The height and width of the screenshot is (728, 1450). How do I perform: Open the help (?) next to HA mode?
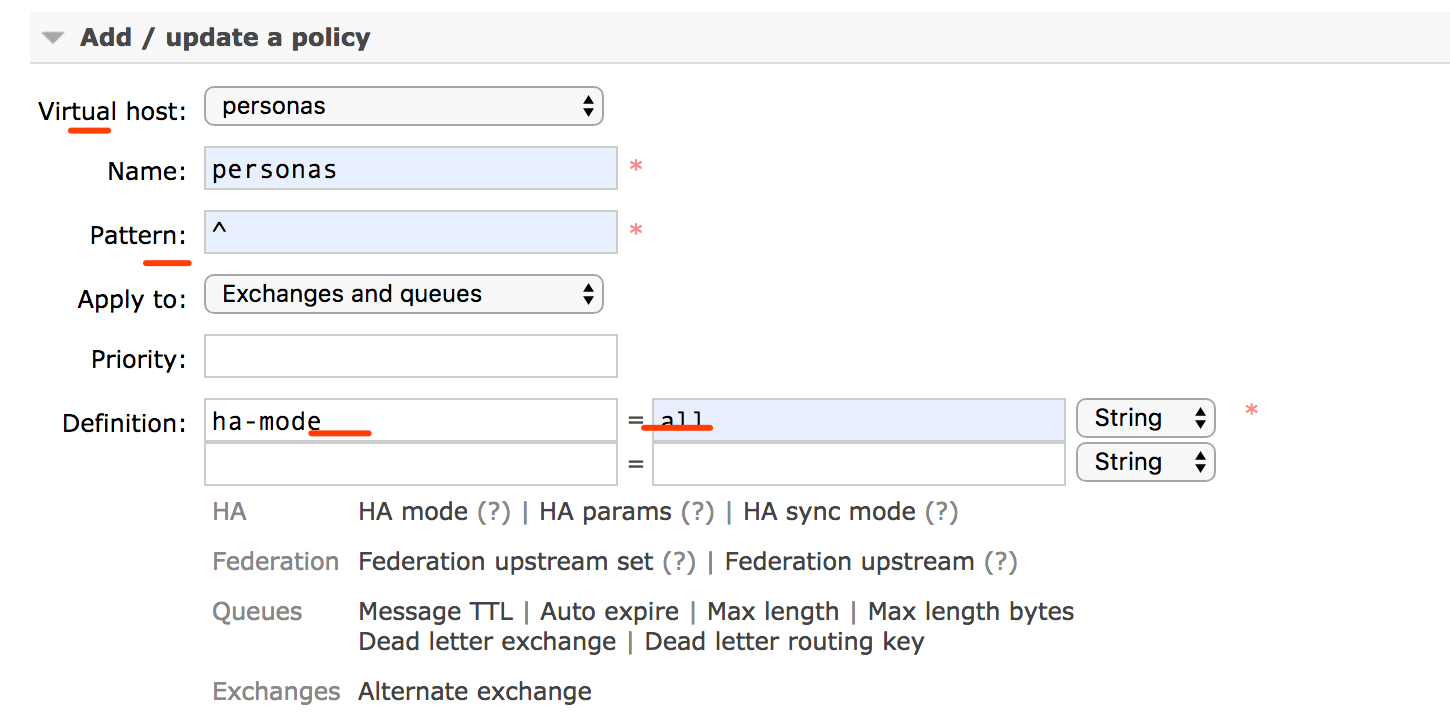pos(493,512)
